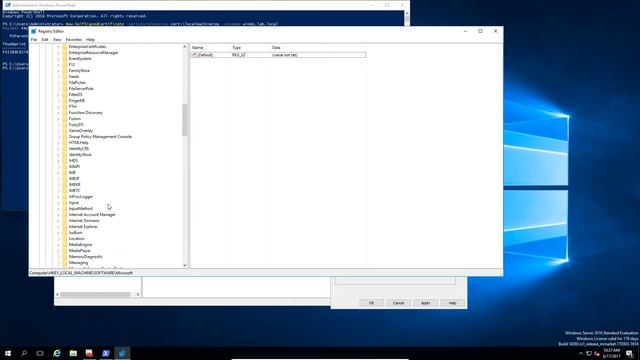The image size is (640, 360).
Task: Click the MemoryDiagnostic folder icon
Action: (64, 256)
